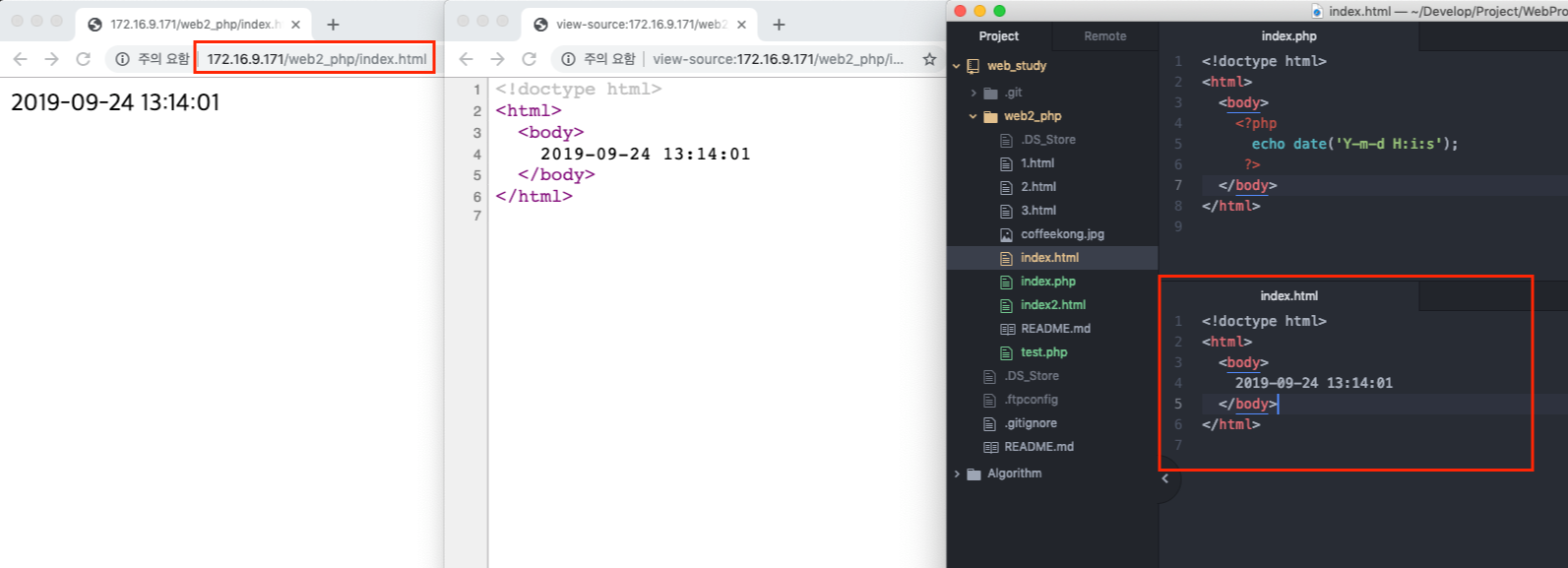
Task: Open .DS_Store inside web2_php folder
Action: click(1048, 140)
